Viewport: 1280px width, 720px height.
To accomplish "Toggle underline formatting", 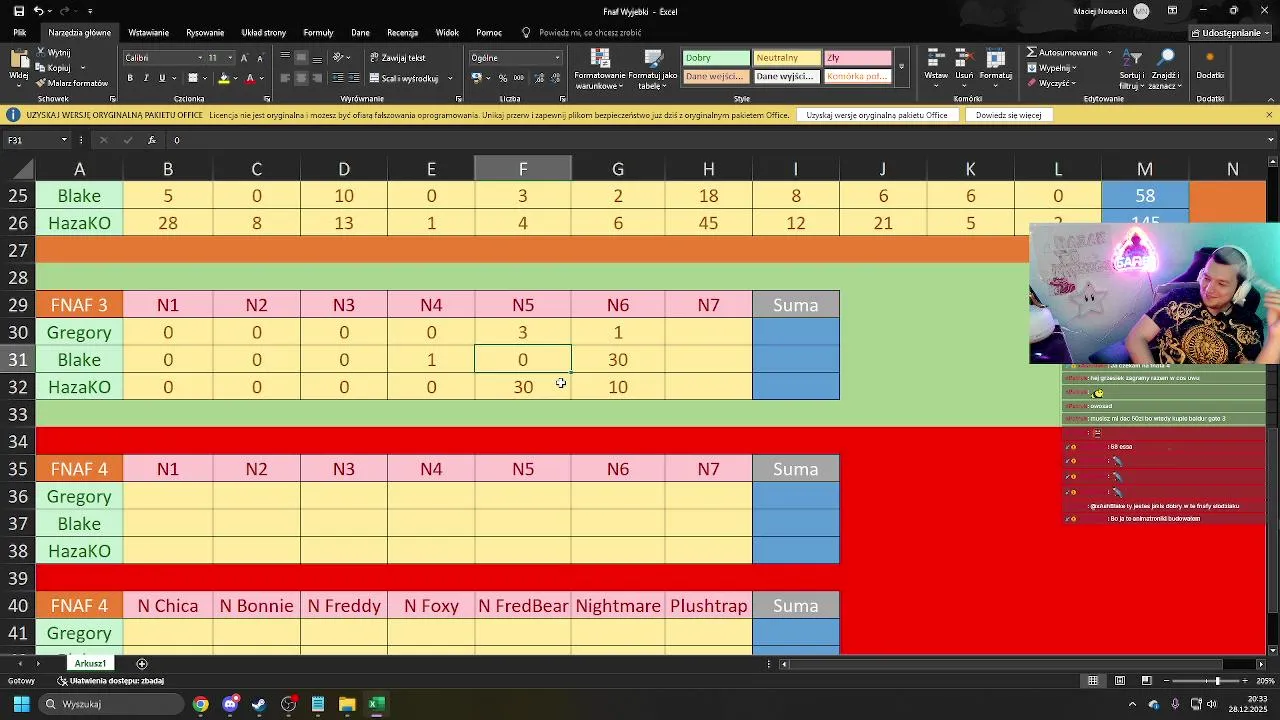I will pos(161,78).
